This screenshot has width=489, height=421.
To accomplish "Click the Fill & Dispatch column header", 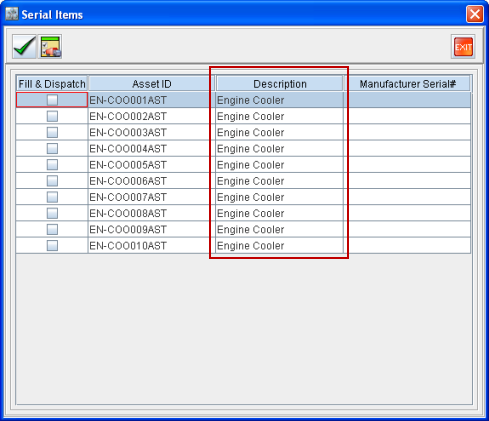I will [x=52, y=84].
